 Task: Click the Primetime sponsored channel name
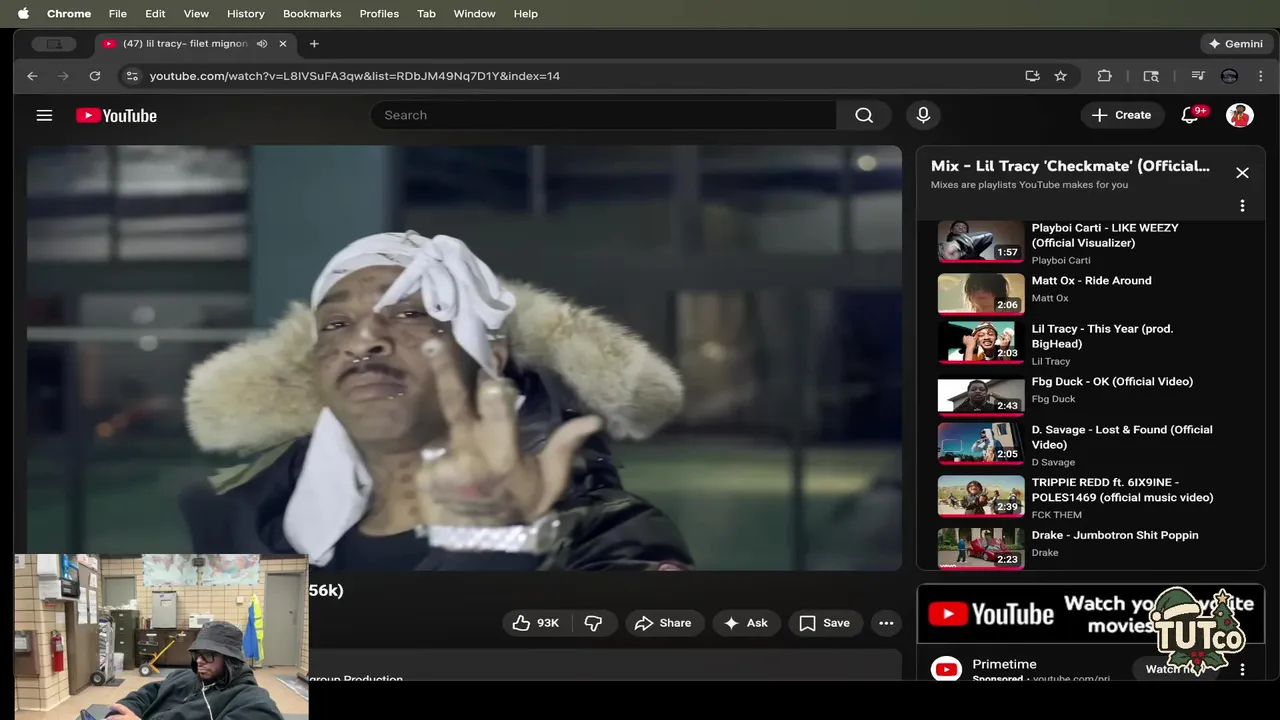pos(1004,664)
